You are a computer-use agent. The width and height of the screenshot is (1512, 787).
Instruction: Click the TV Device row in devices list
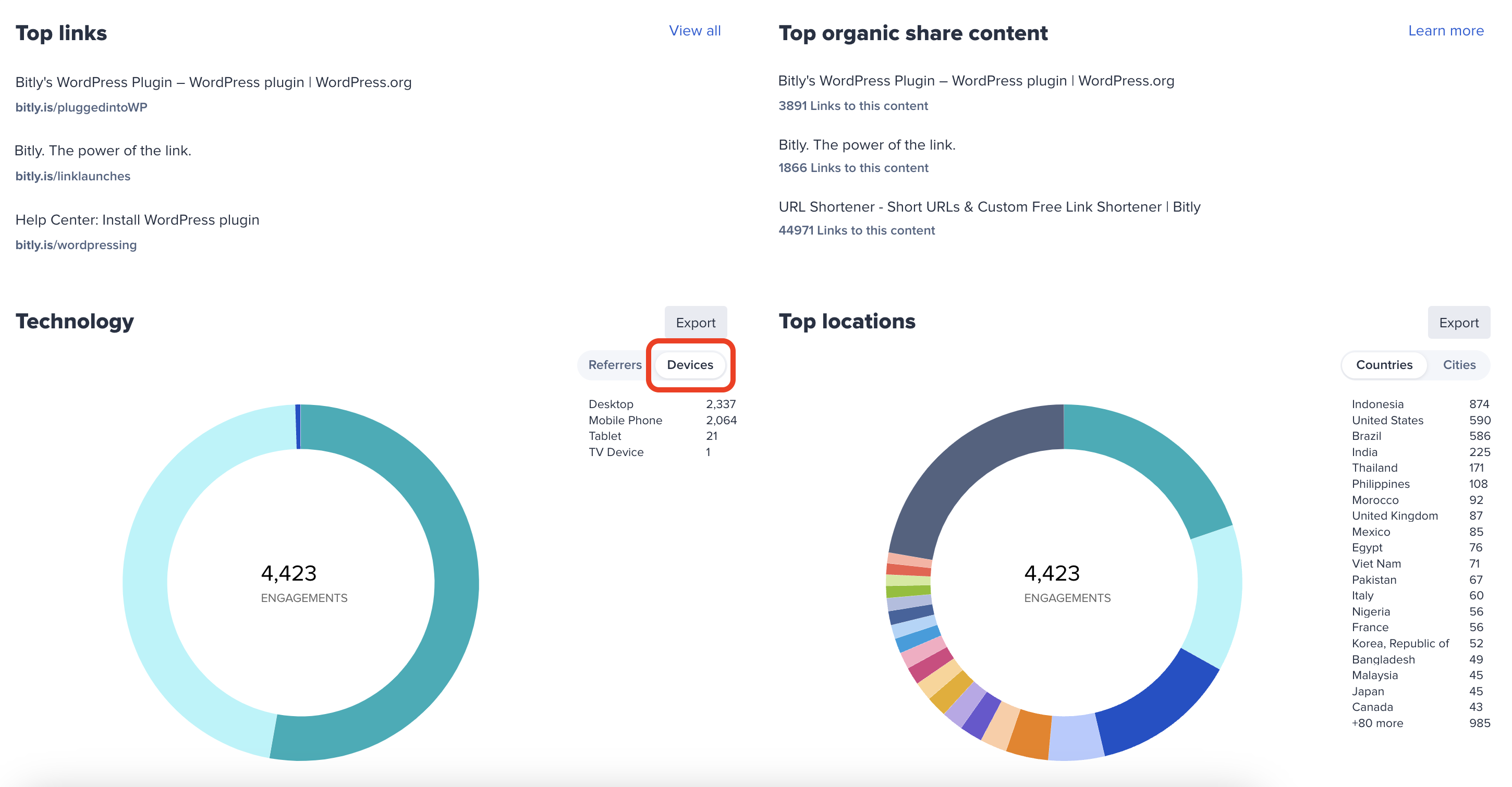pyautogui.click(x=649, y=452)
